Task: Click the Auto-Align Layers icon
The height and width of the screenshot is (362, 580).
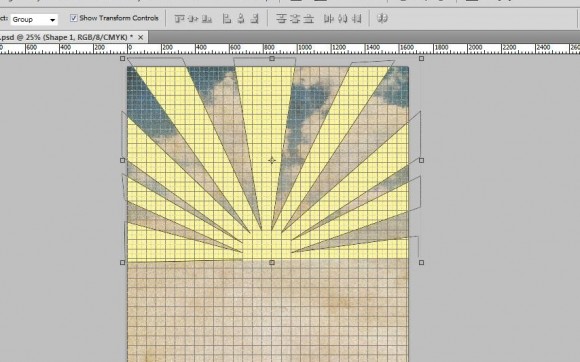Action: 383,18
